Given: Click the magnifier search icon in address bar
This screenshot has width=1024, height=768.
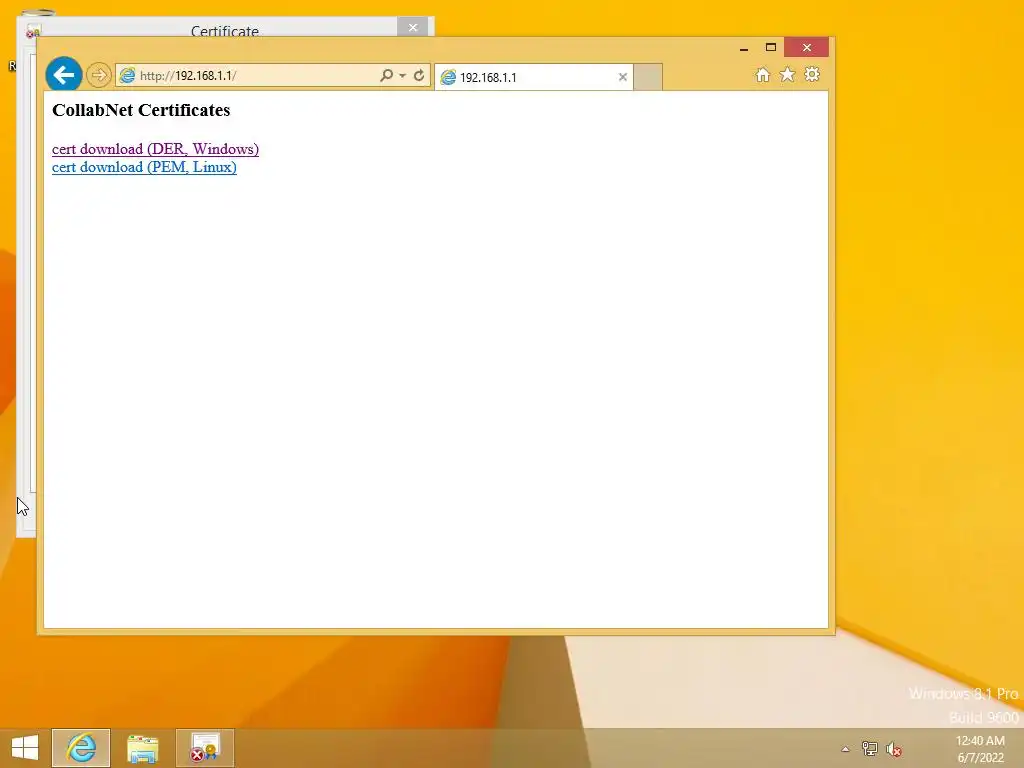Looking at the screenshot, I should point(387,75).
